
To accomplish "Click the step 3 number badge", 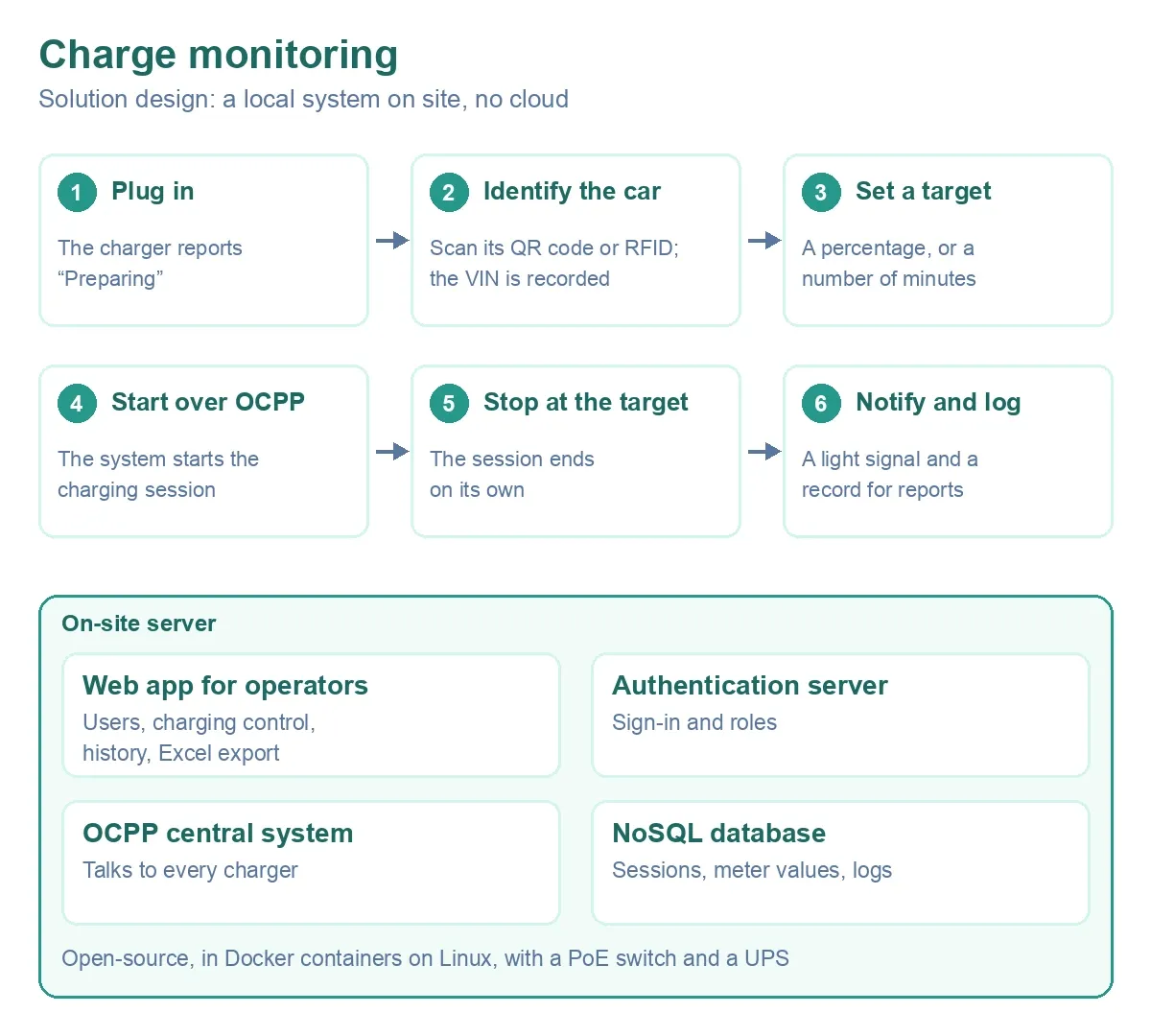I will pos(821,192).
